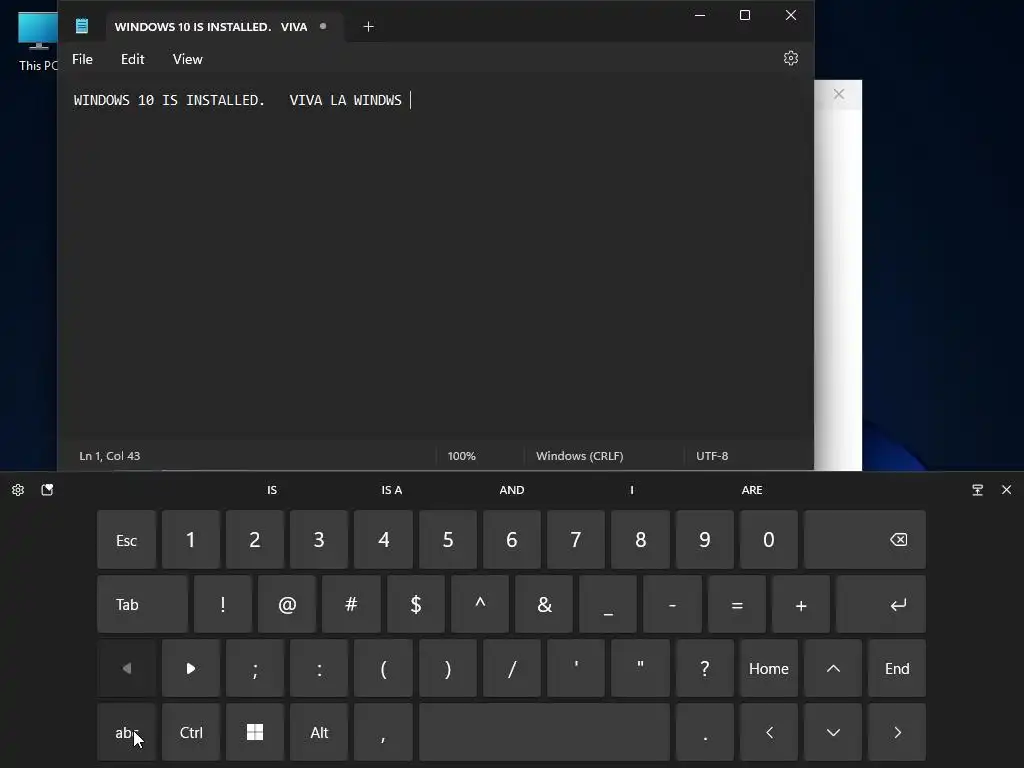Add a new Notepad tab
1024x768 pixels.
point(368,26)
